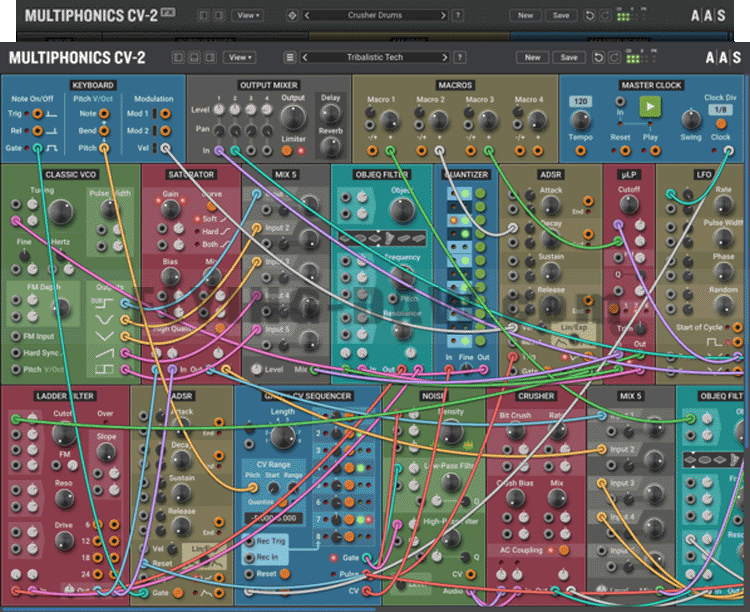Go to next preset in Crusher Drums window

tap(443, 15)
